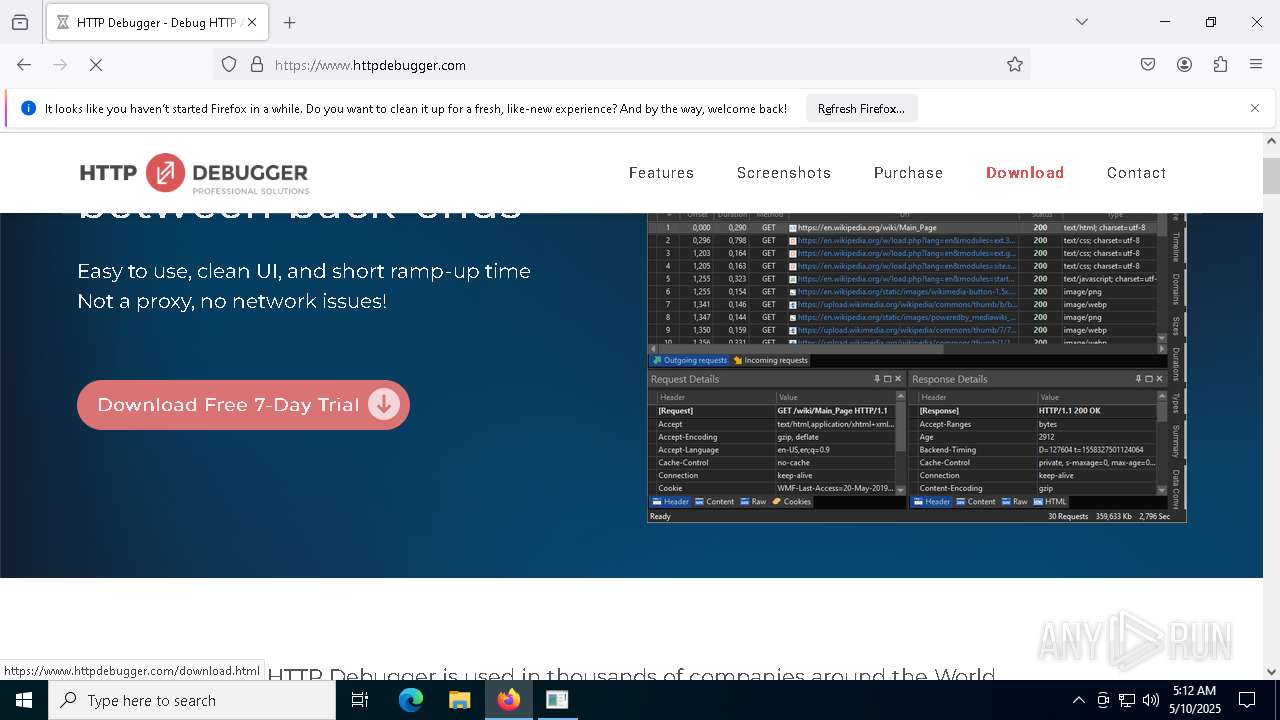
Task: Click the HTTP Debugger logo
Action: 194,173
